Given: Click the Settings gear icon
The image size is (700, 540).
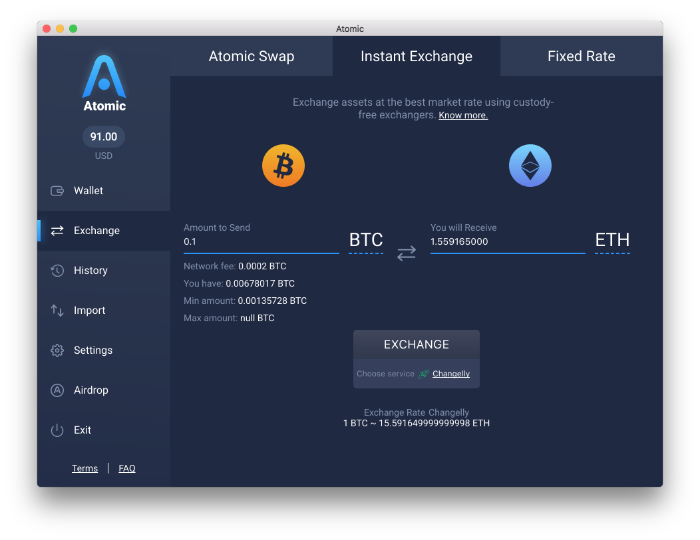Looking at the screenshot, I should (x=57, y=350).
